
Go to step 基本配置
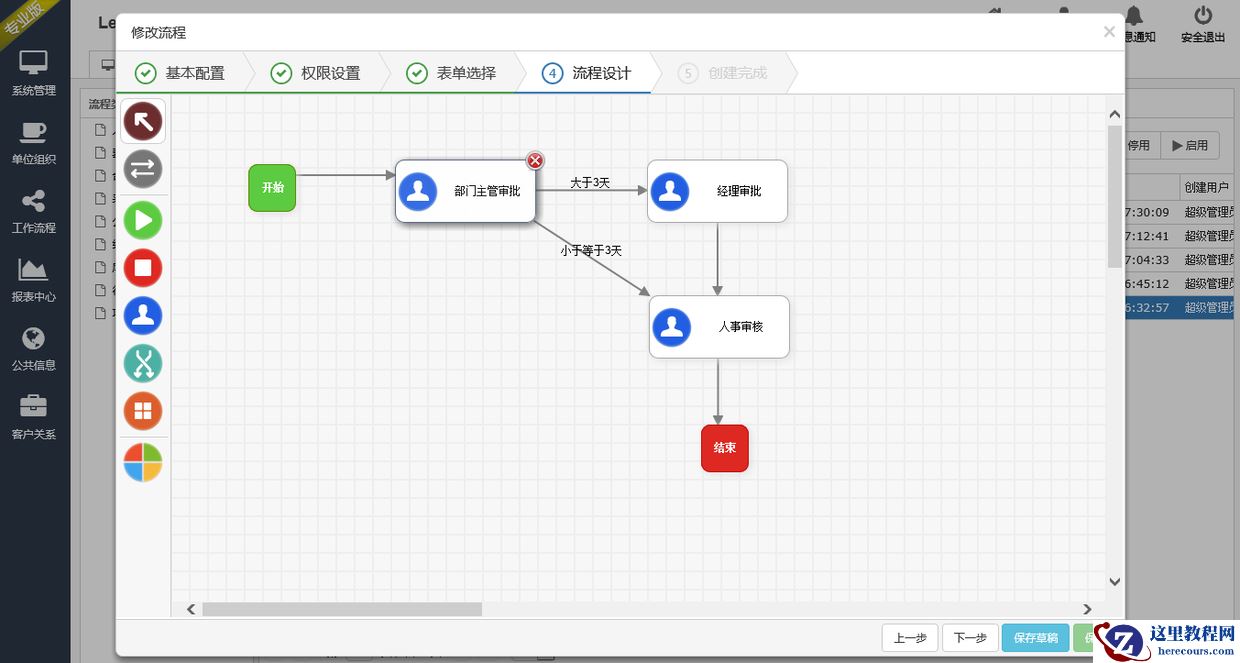[180, 73]
